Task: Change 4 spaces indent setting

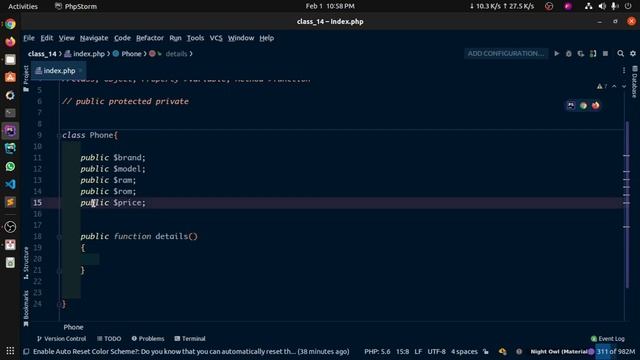Action: click(x=464, y=351)
